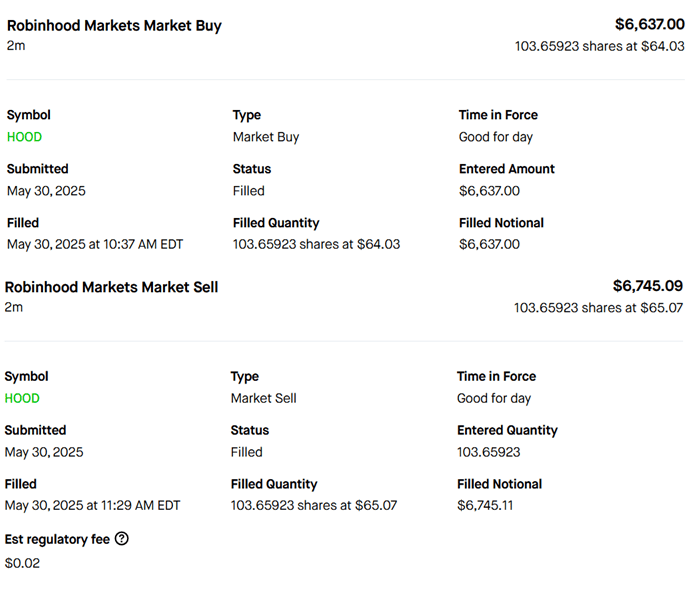The width and height of the screenshot is (700, 590).
Task: Open the HOOD symbol link in sell order
Action: 22,398
